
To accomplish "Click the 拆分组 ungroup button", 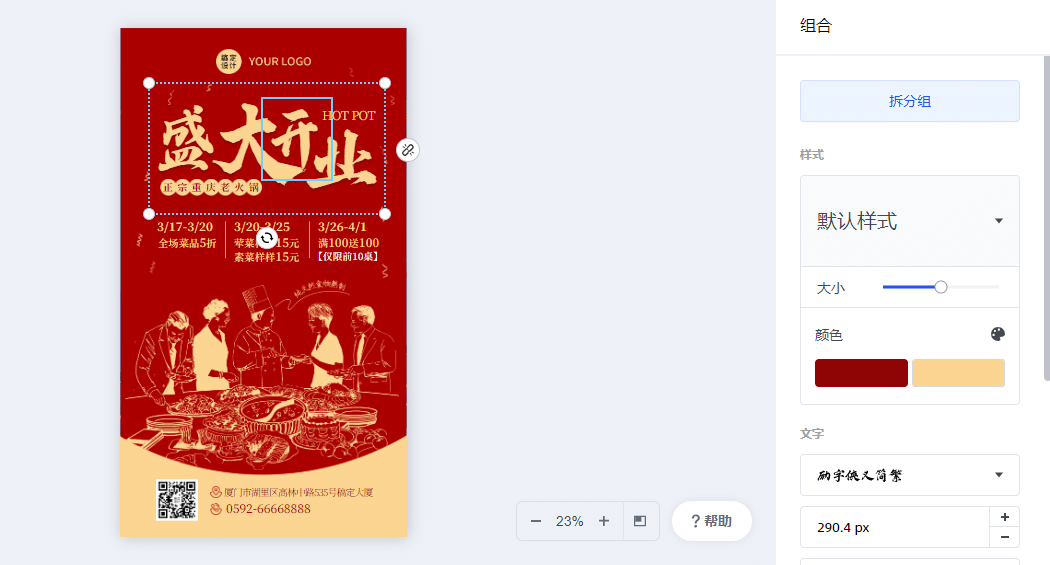I will [x=910, y=101].
